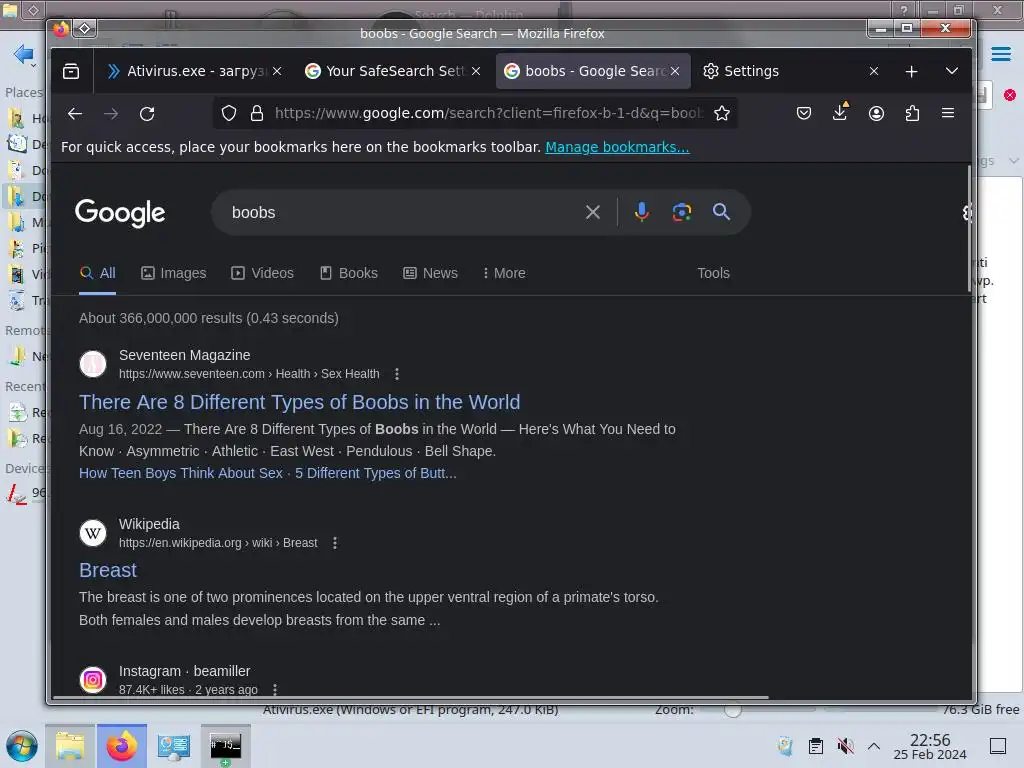The height and width of the screenshot is (768, 1024).
Task: Open more options for Wikipedia result
Action: click(x=335, y=543)
